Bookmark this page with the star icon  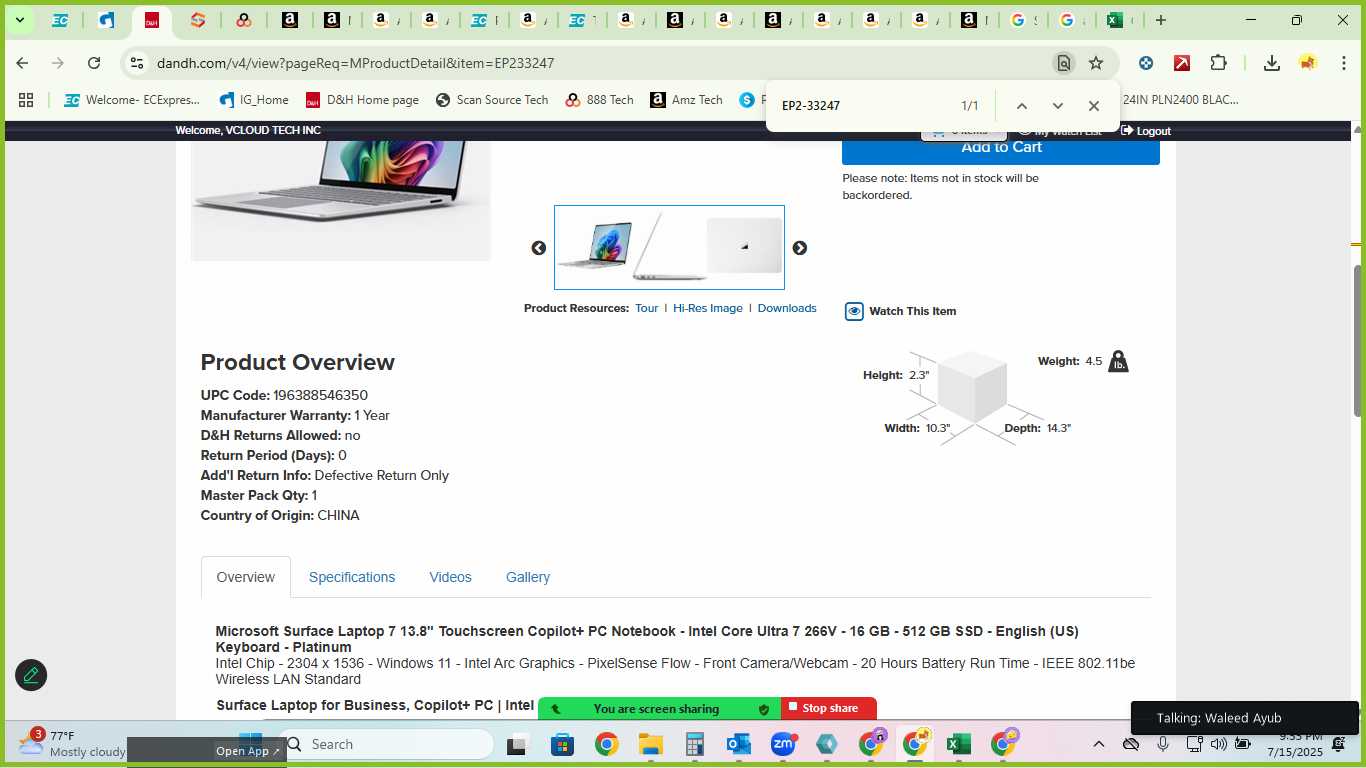[x=1096, y=63]
